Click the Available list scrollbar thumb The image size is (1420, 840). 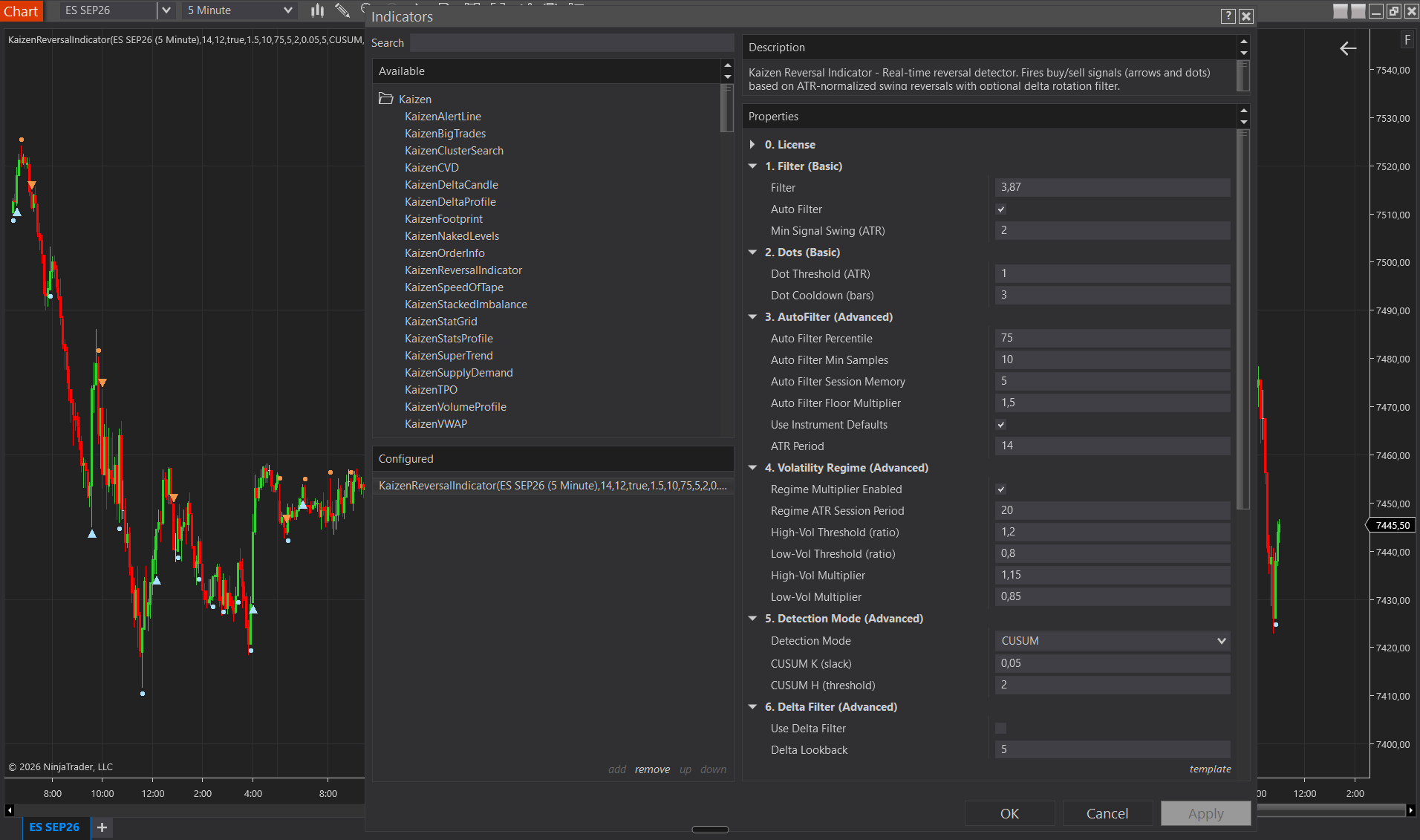click(727, 108)
